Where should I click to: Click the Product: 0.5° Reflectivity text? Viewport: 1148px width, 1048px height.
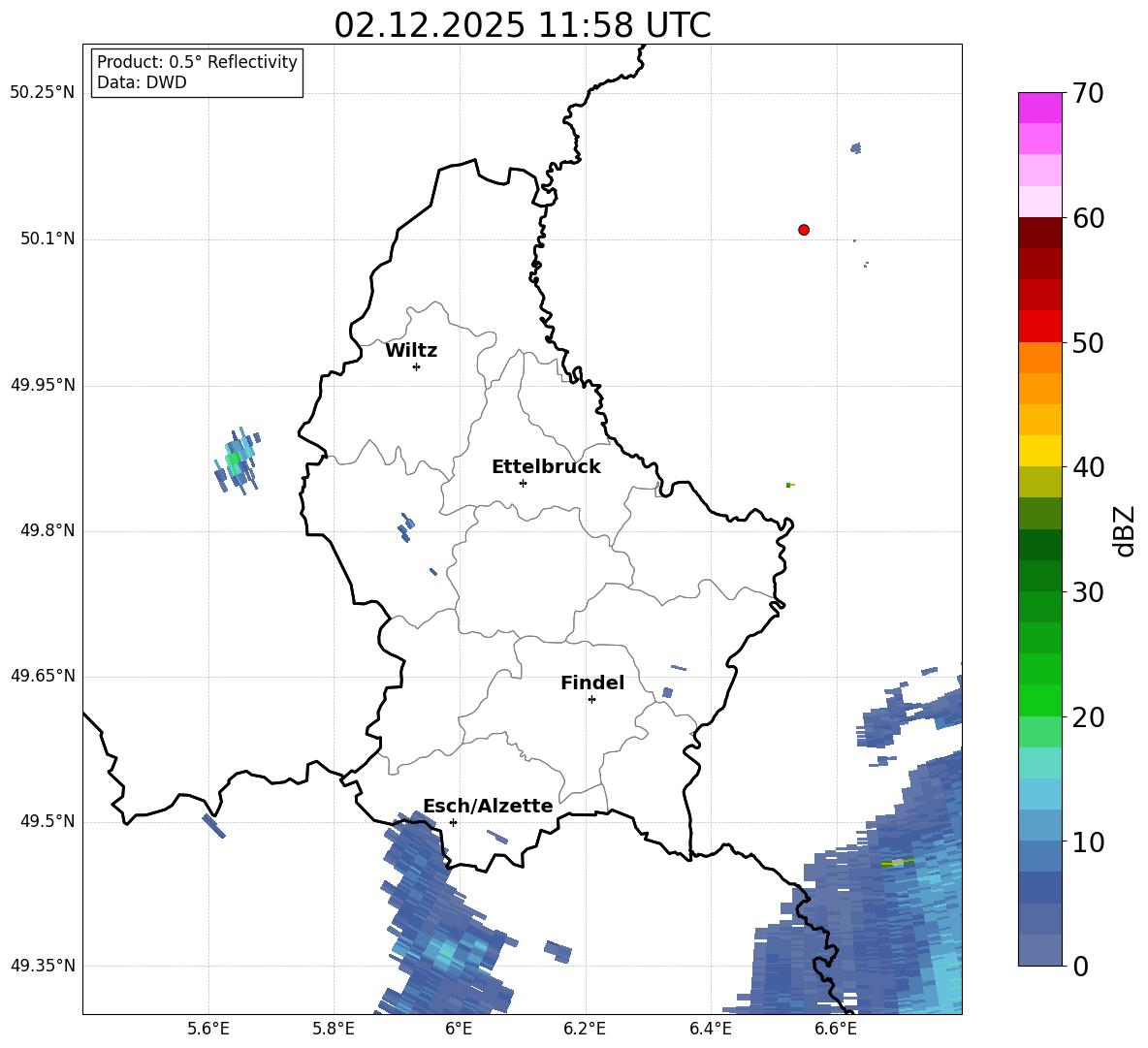tap(197, 62)
